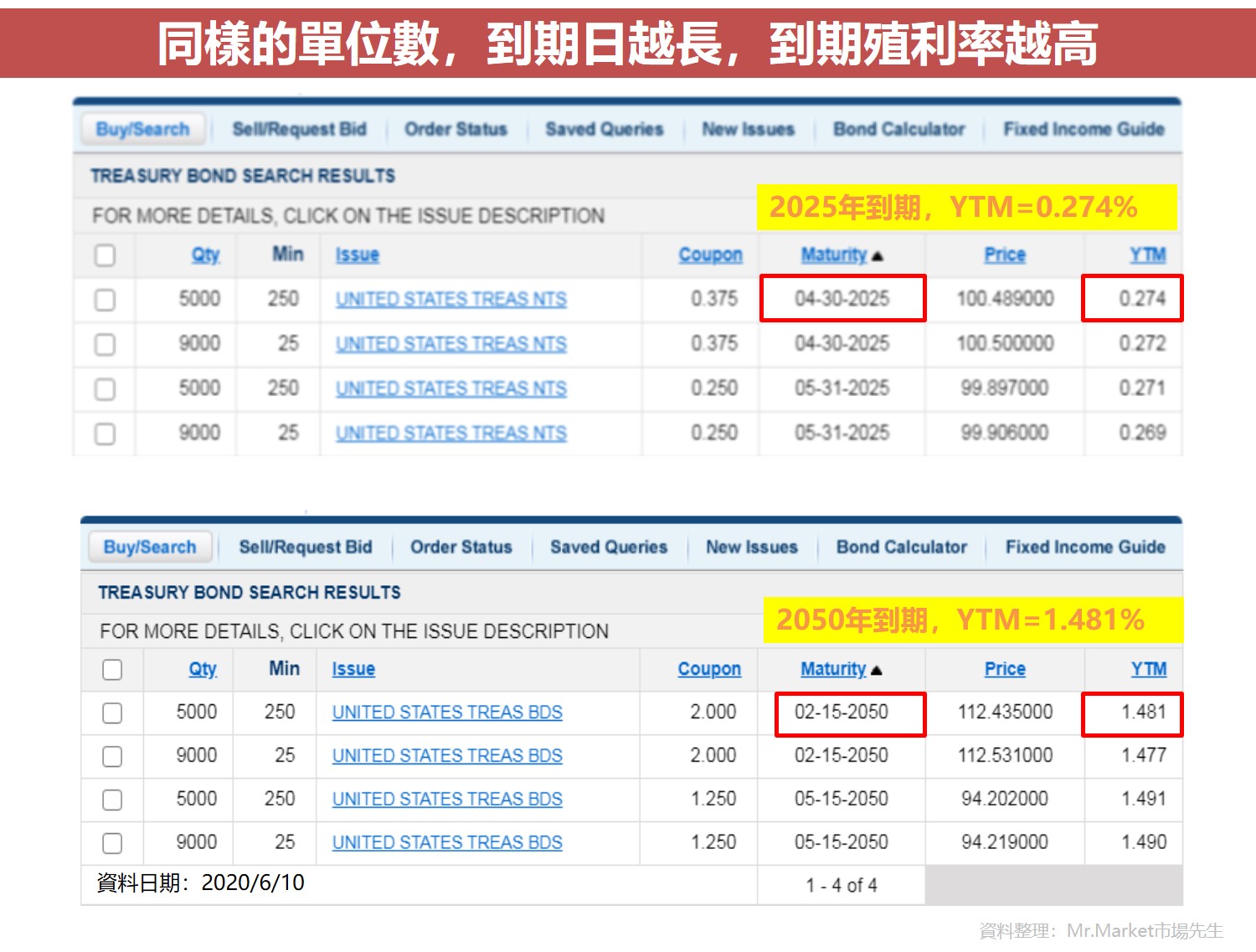
Task: Click the Min column header in upper table
Action: [288, 254]
